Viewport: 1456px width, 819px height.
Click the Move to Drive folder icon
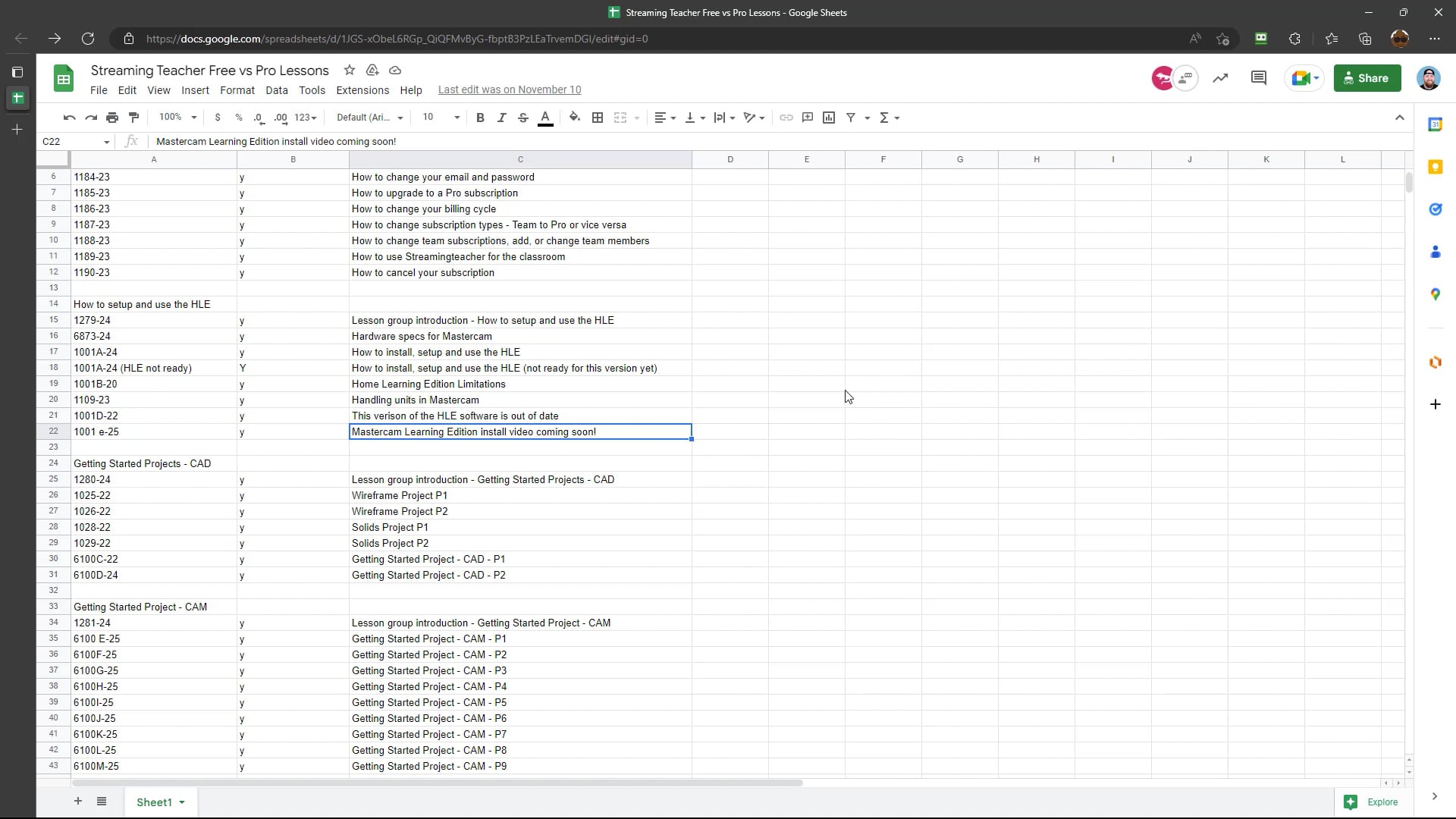click(x=372, y=71)
